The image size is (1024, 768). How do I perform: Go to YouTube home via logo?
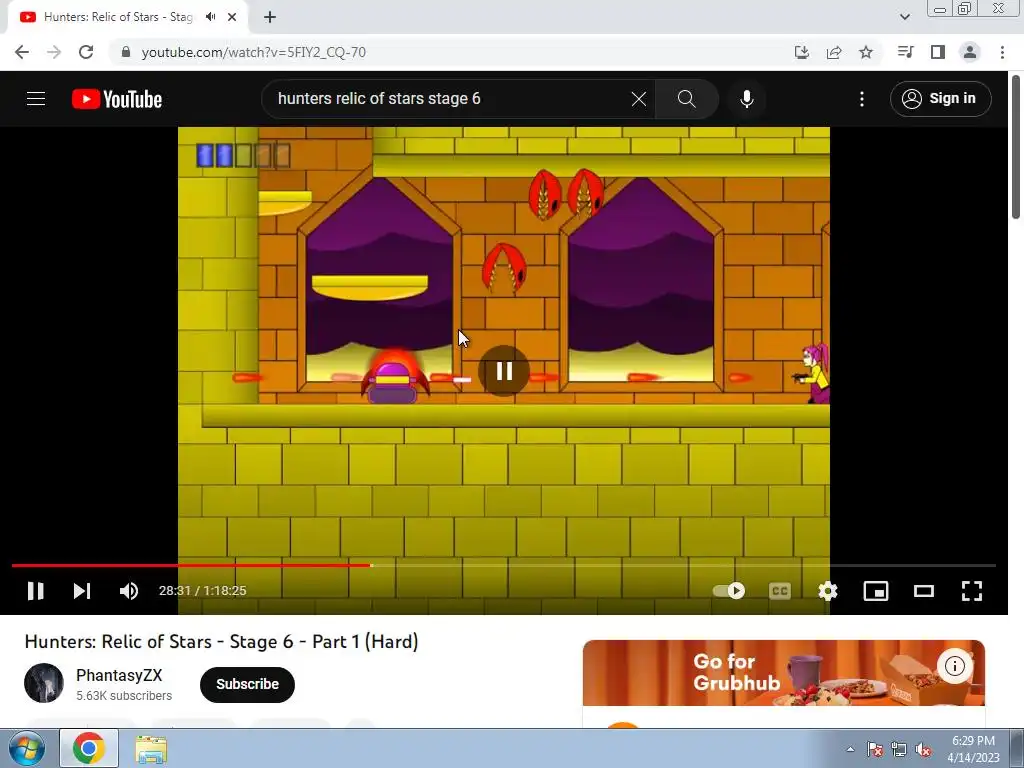tap(117, 99)
